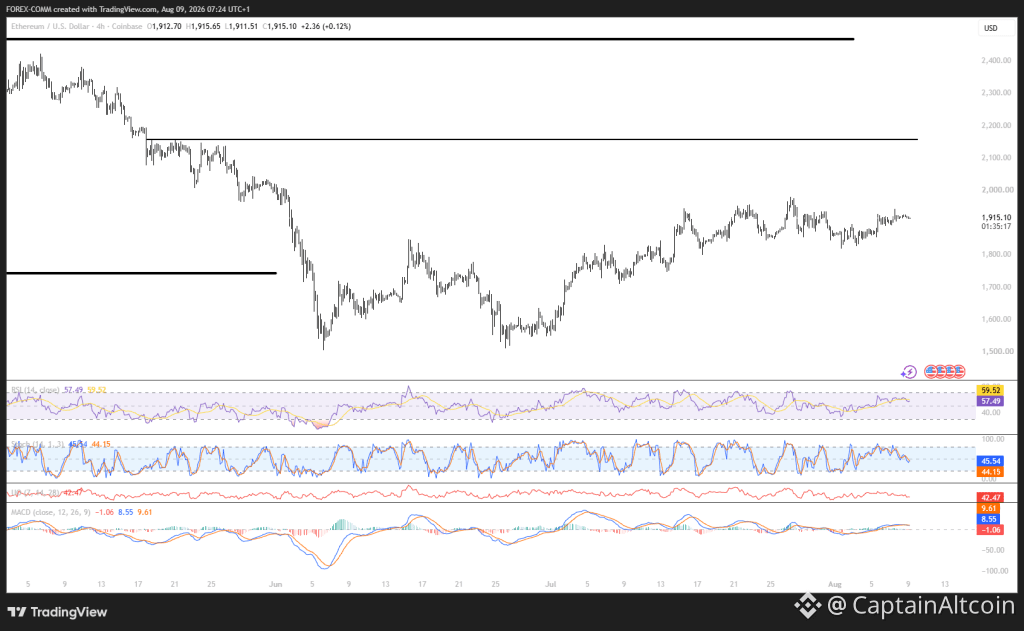Click the 2,100.00 price axis label

[996, 157]
